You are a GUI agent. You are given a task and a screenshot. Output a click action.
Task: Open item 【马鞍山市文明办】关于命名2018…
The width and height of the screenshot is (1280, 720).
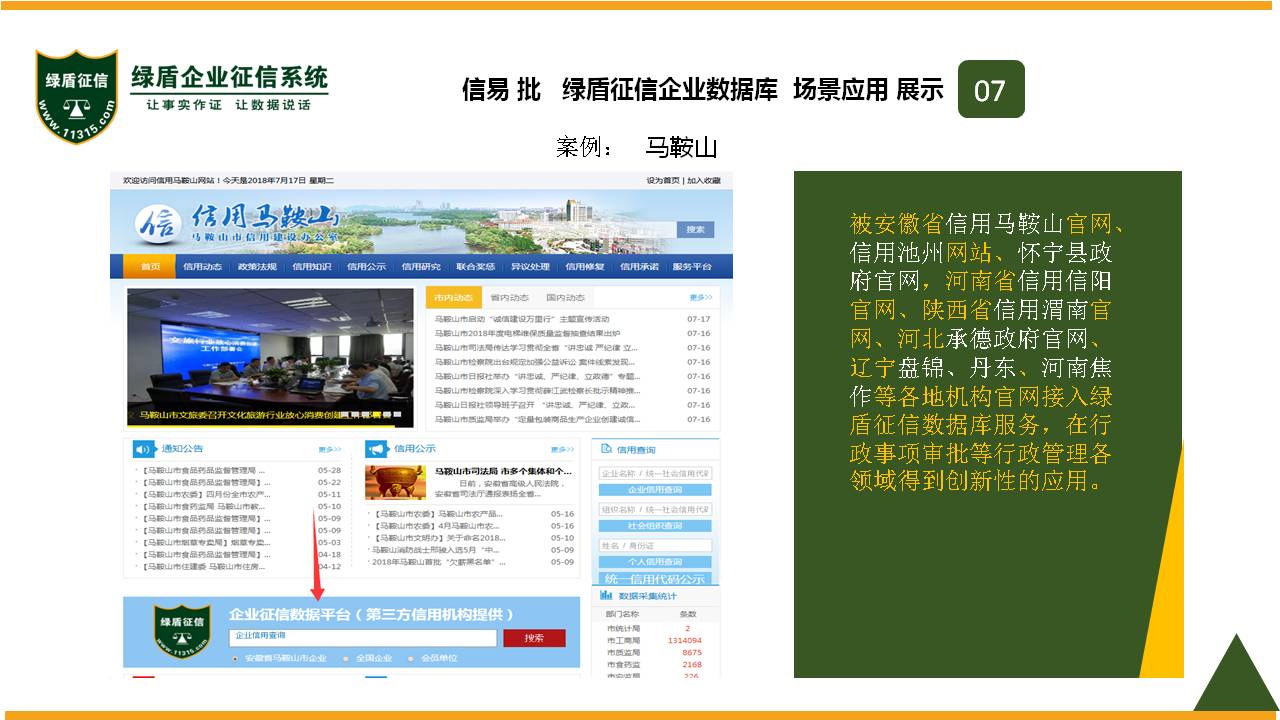(439, 537)
